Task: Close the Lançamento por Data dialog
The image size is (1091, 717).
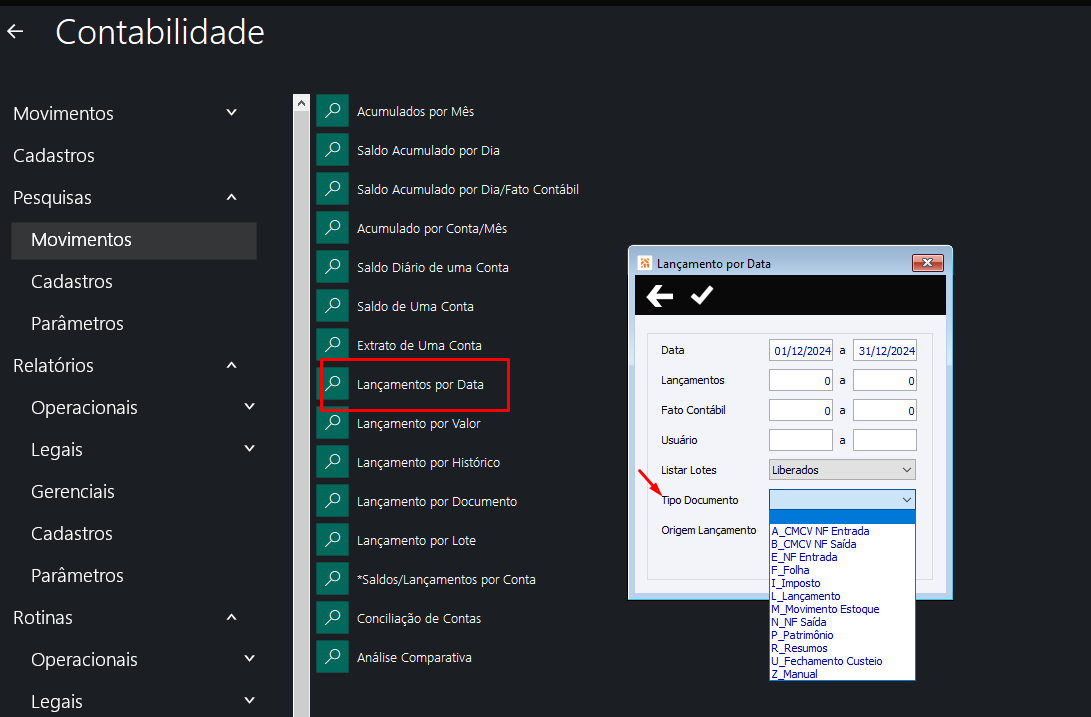Action: click(x=927, y=262)
